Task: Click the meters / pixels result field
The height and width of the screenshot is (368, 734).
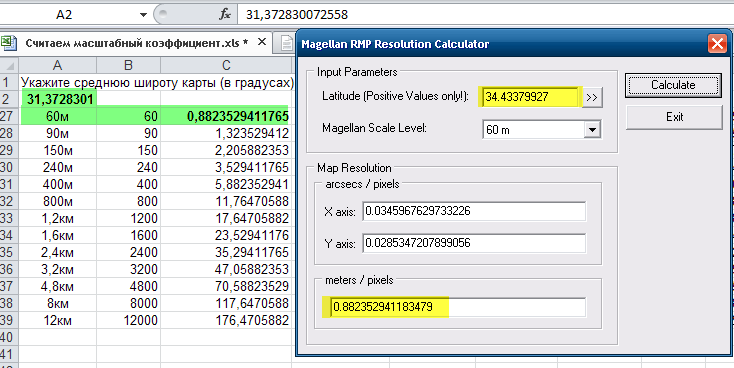Action: [458, 307]
